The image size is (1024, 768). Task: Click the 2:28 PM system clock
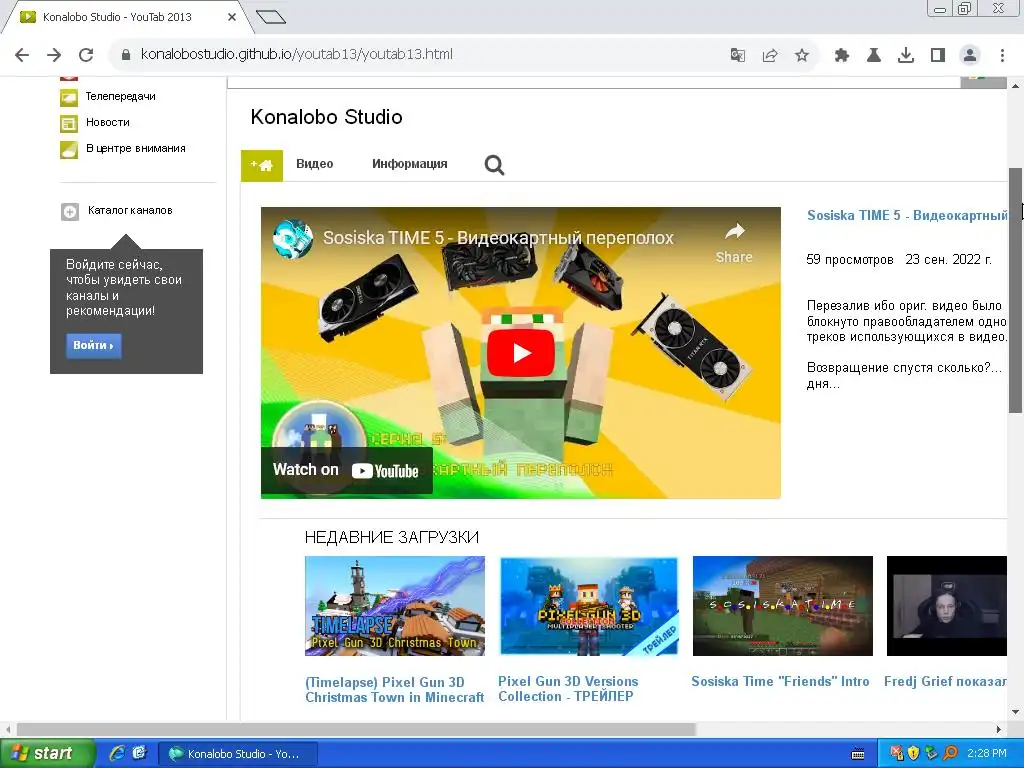pos(987,754)
